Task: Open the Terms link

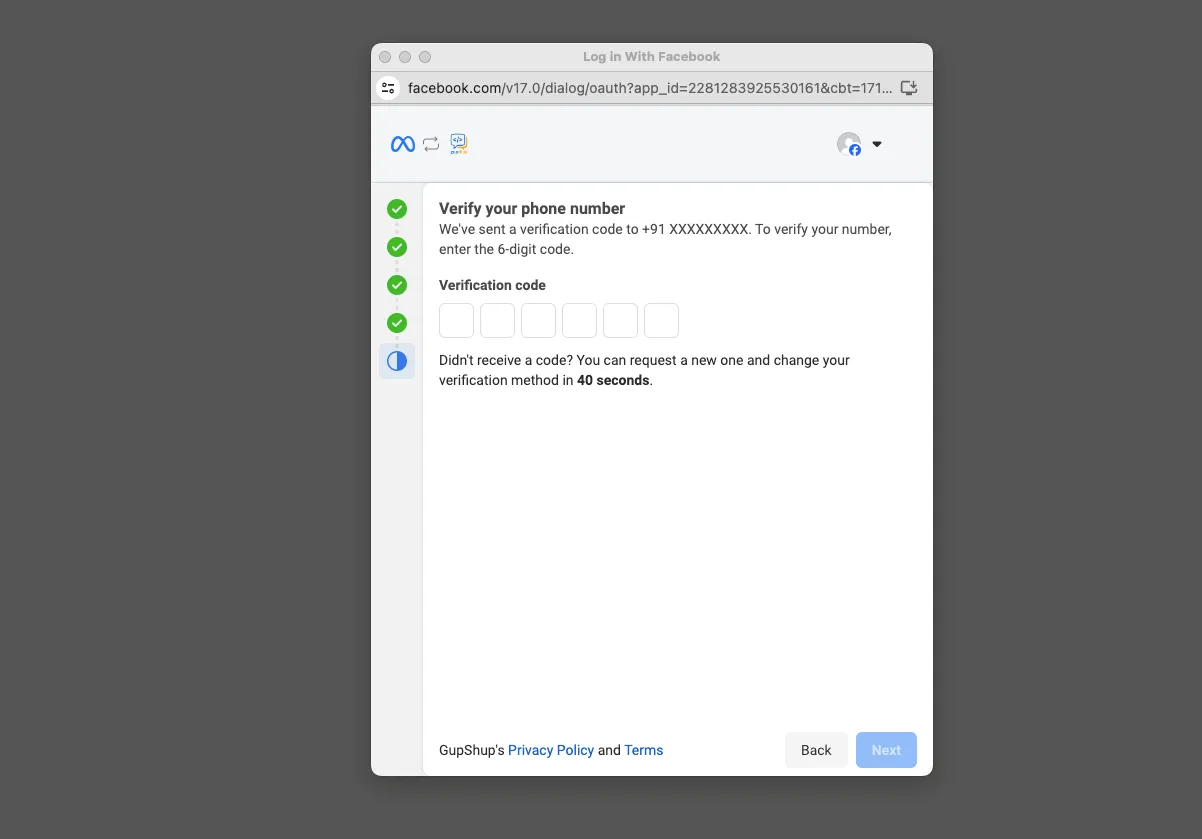Action: (x=644, y=750)
